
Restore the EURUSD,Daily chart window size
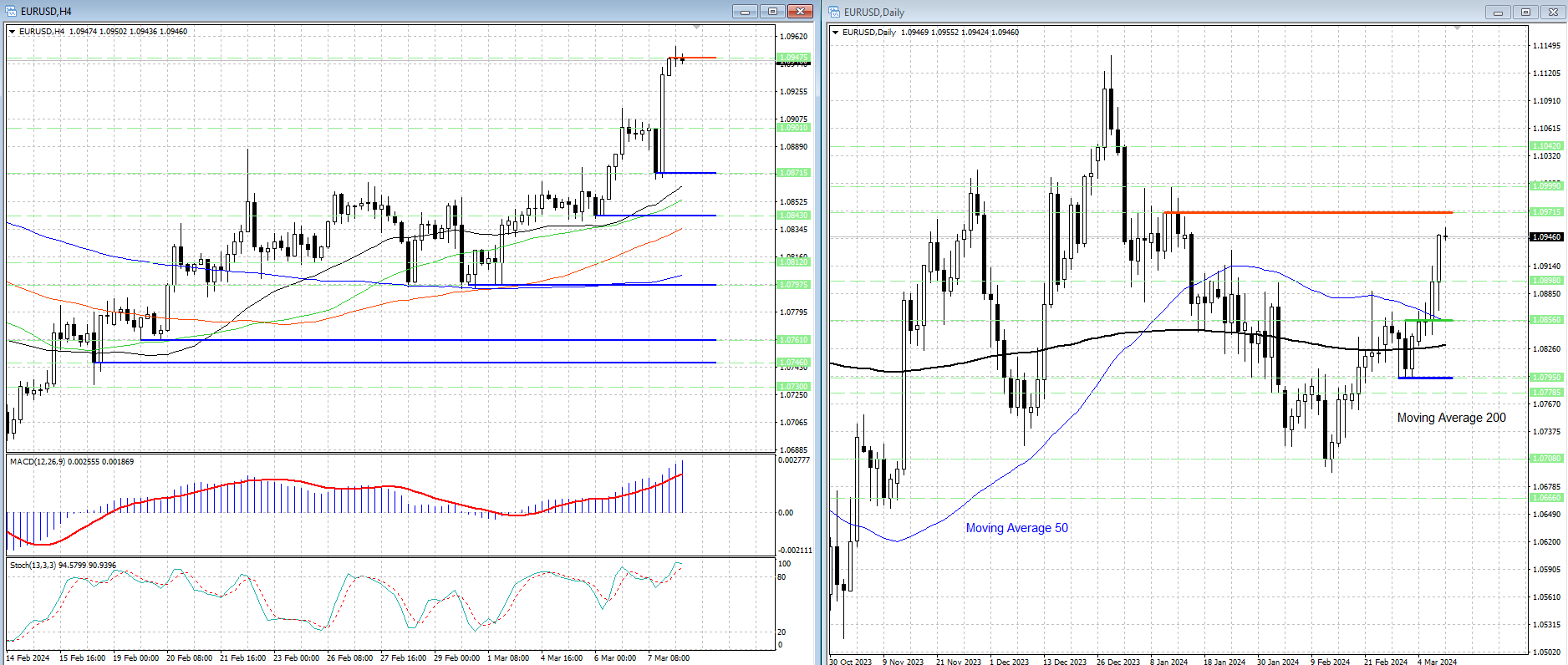(x=1525, y=12)
